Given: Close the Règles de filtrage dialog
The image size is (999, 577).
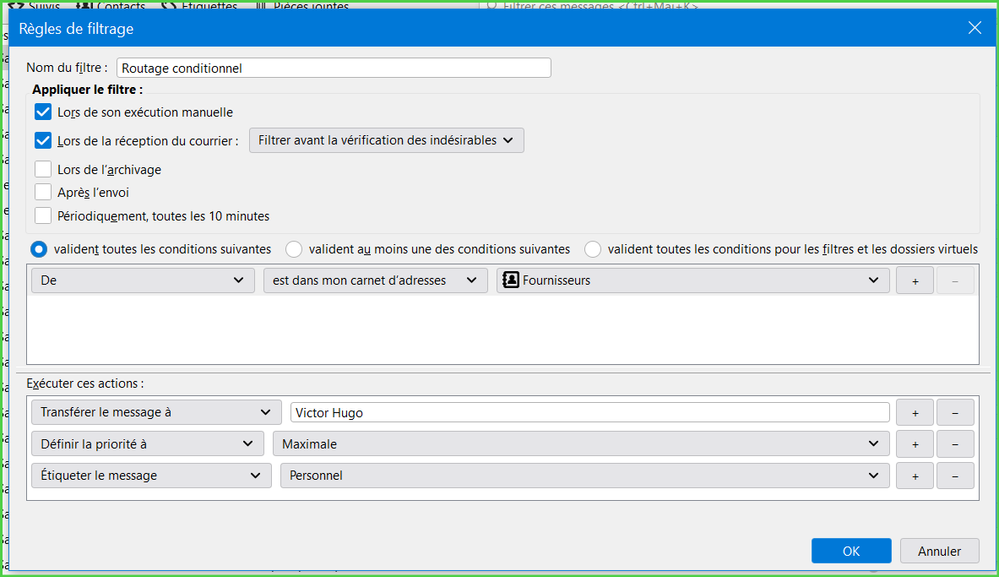Looking at the screenshot, I should pos(974,28).
